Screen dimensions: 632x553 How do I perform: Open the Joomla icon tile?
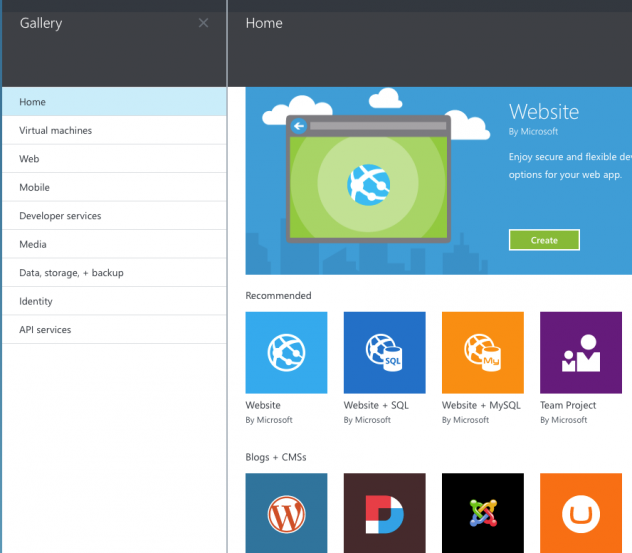coord(482,513)
